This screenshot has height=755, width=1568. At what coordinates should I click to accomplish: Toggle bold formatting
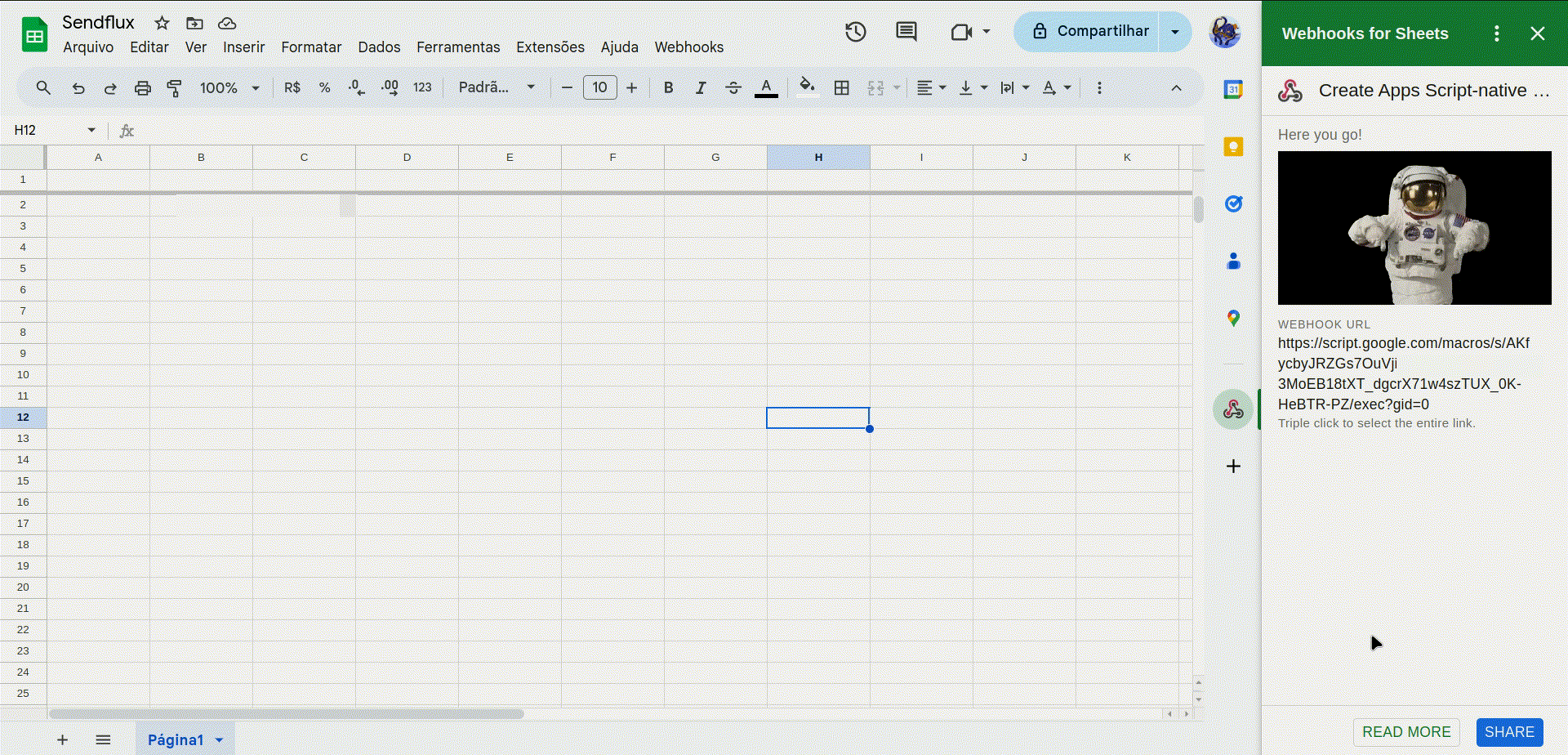[668, 87]
